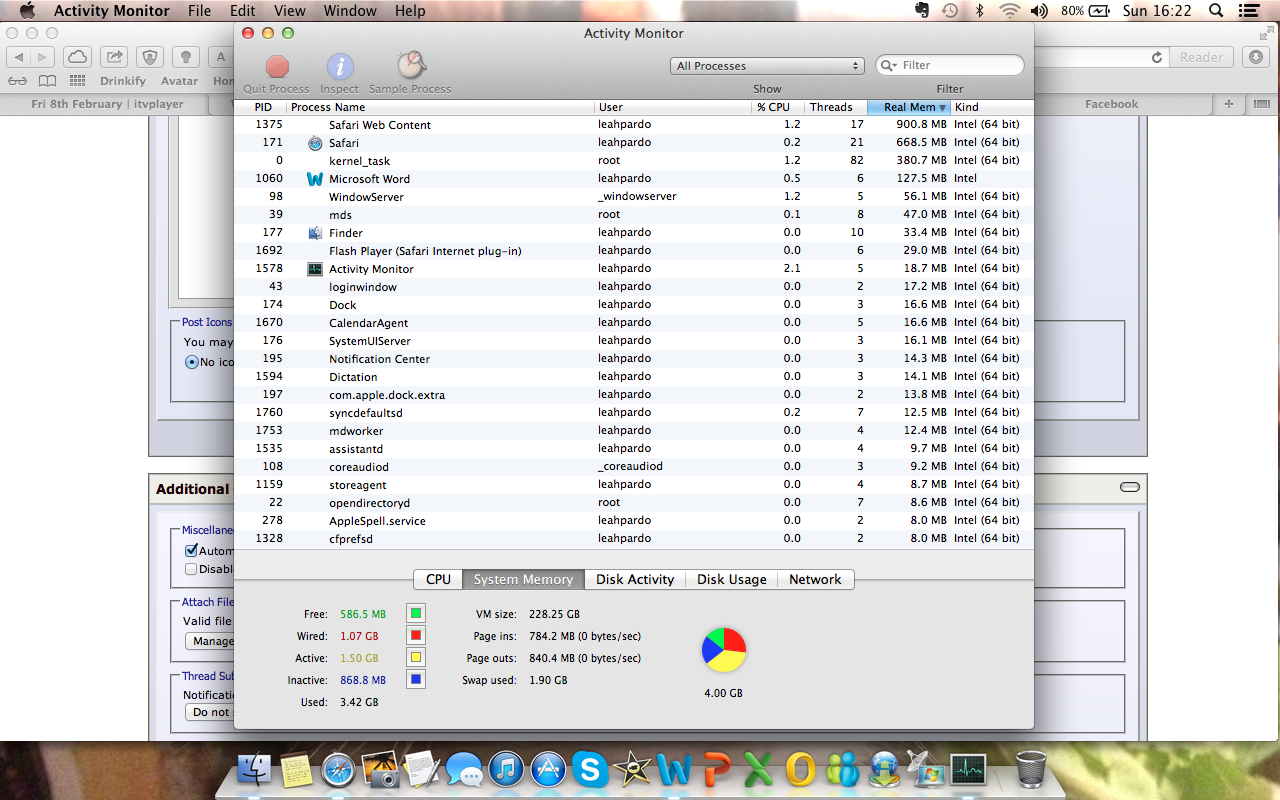Open the View menu in the menu bar

tap(290, 11)
